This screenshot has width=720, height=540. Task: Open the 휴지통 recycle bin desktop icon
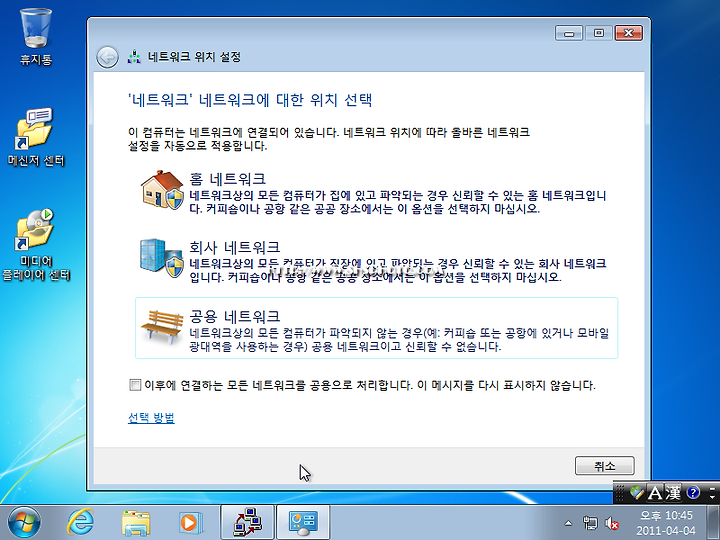[35, 37]
